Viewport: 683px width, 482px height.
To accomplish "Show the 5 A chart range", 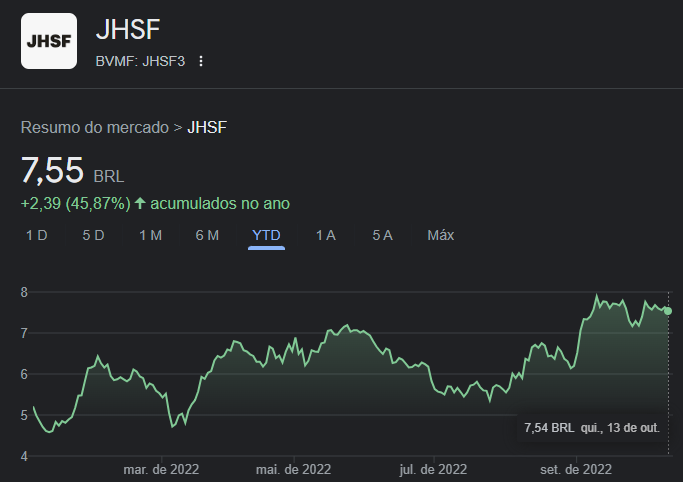I will (x=382, y=236).
